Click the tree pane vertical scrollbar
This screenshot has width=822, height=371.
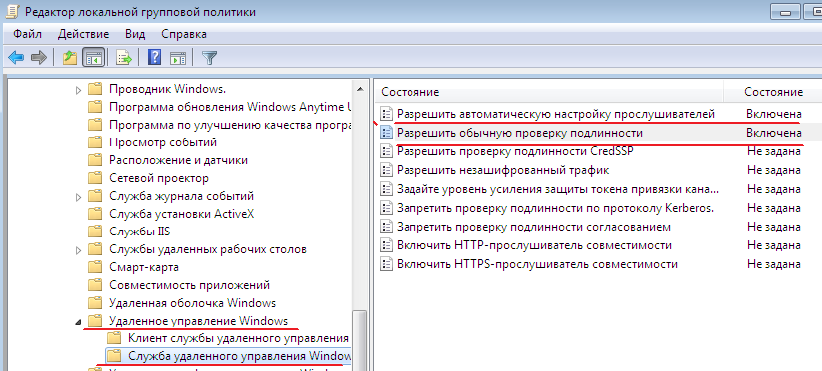pyautogui.click(x=360, y=224)
